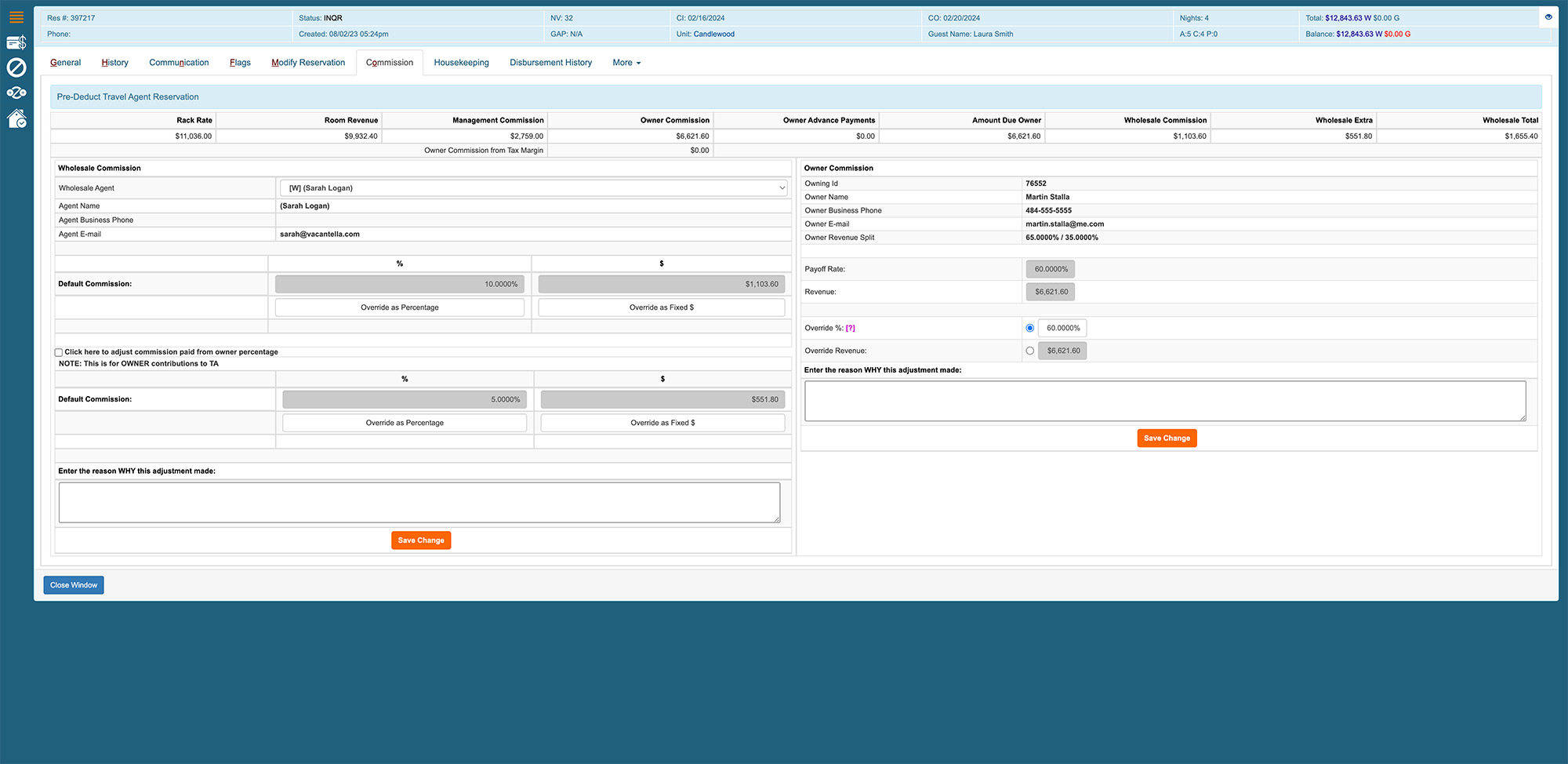Click Override as Fixed $ in owner contribution section
Image resolution: width=1568 pixels, height=764 pixels.
pyautogui.click(x=662, y=423)
